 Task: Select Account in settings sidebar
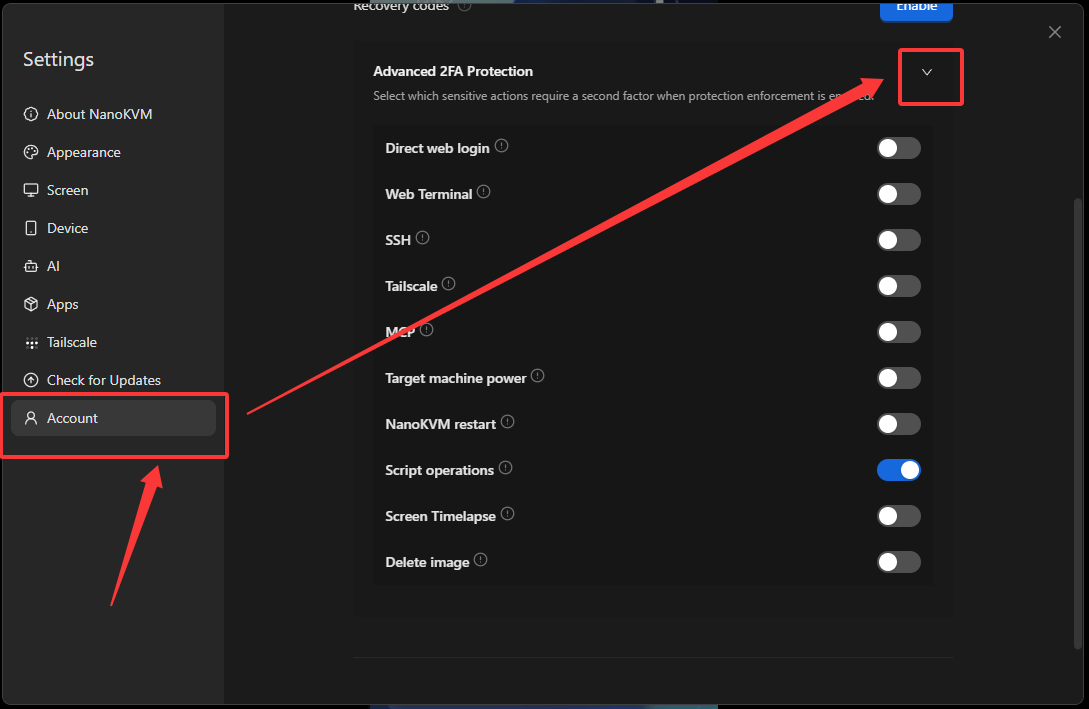pos(113,418)
